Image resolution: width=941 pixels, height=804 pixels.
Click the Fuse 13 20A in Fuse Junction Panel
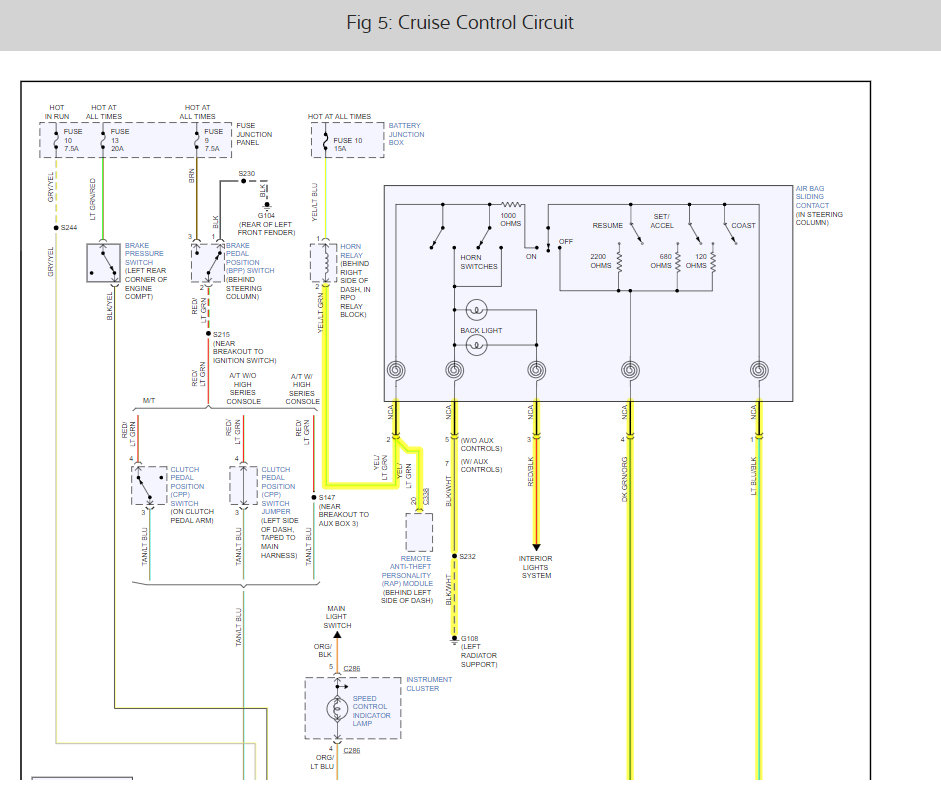click(103, 140)
